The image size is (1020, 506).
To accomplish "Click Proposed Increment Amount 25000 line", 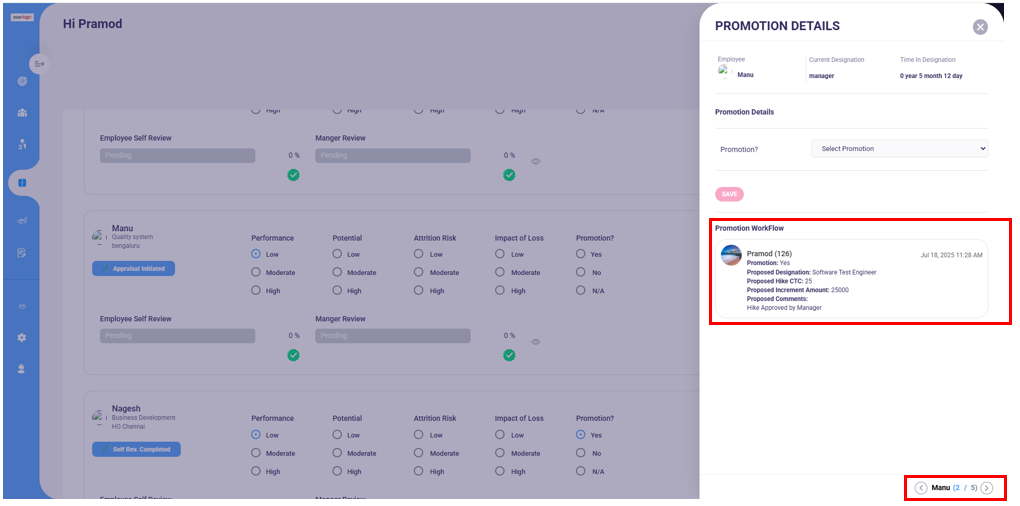I will coord(798,290).
